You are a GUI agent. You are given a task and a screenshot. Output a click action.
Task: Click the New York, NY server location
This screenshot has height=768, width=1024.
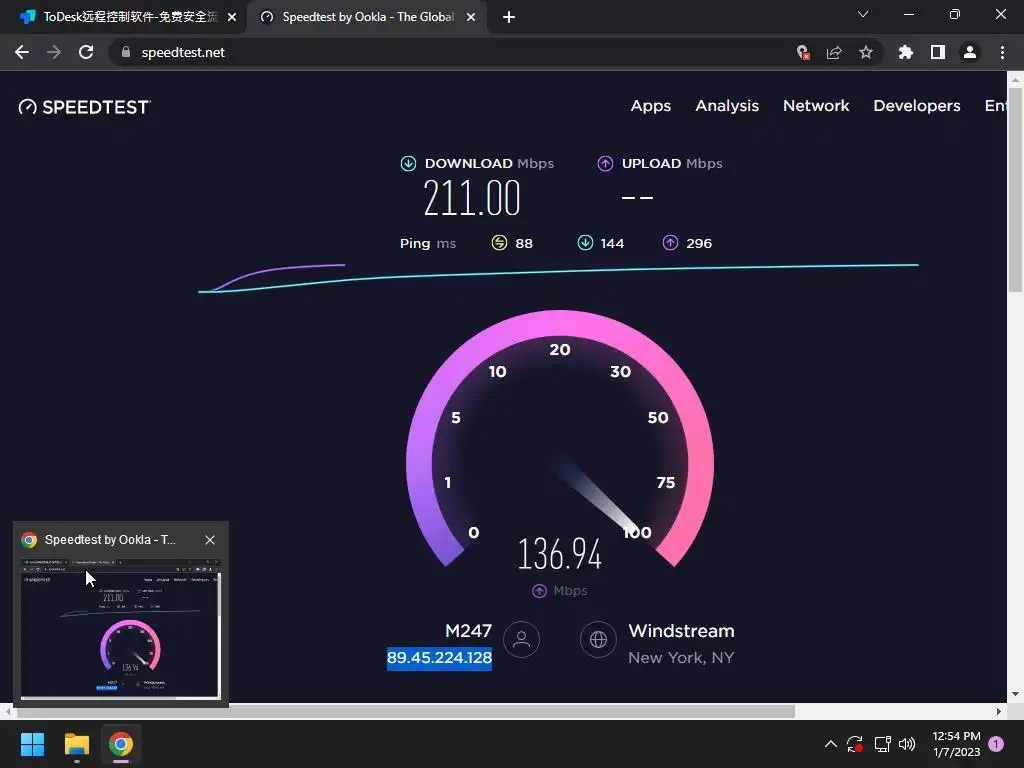click(x=681, y=658)
